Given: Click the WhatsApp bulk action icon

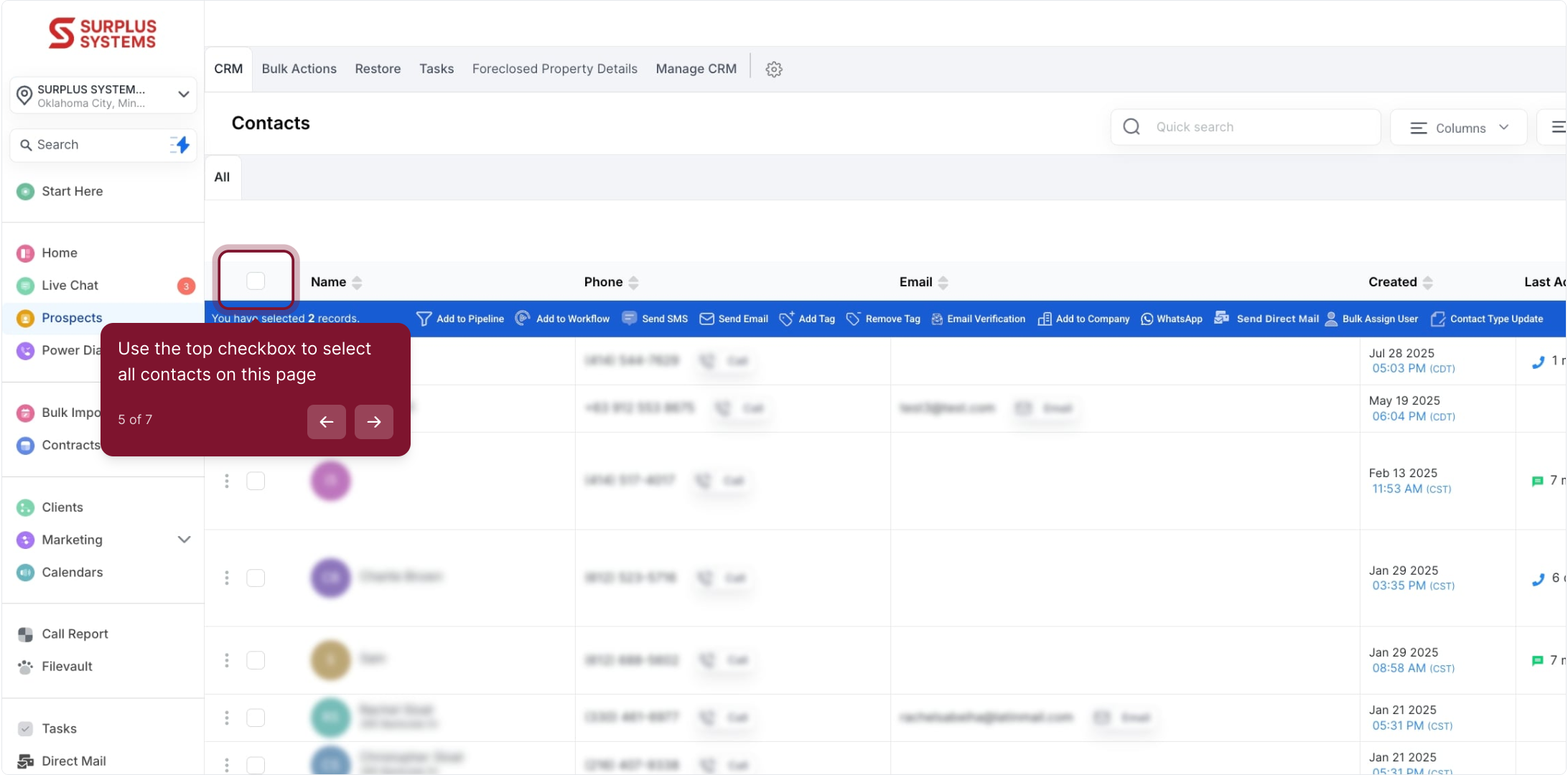Looking at the screenshot, I should [1147, 319].
